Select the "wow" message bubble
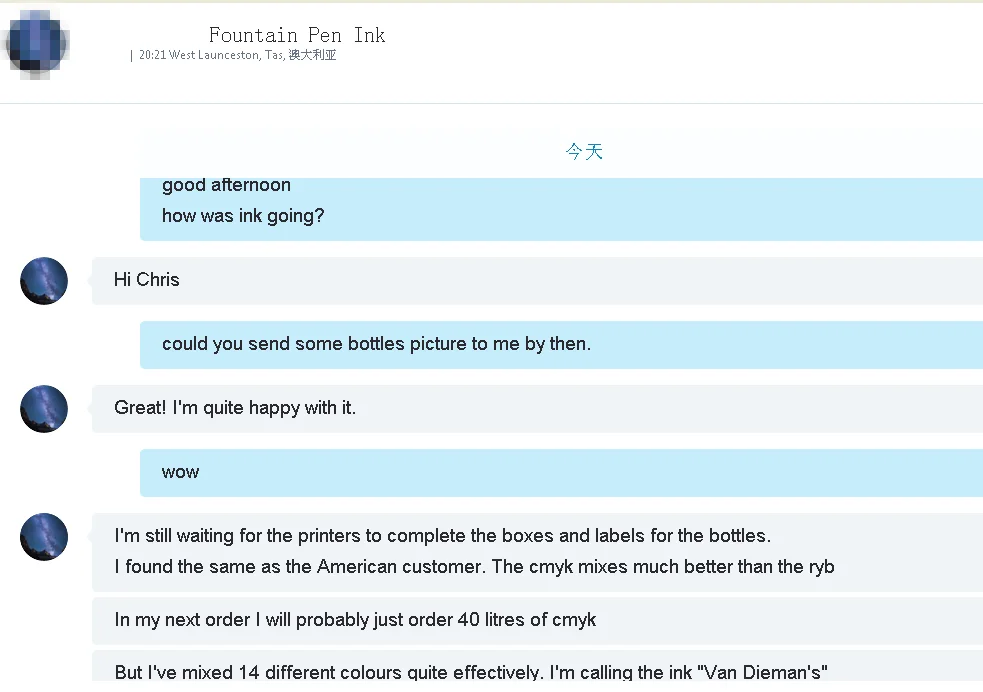The width and height of the screenshot is (983, 692). pyautogui.click(x=181, y=472)
